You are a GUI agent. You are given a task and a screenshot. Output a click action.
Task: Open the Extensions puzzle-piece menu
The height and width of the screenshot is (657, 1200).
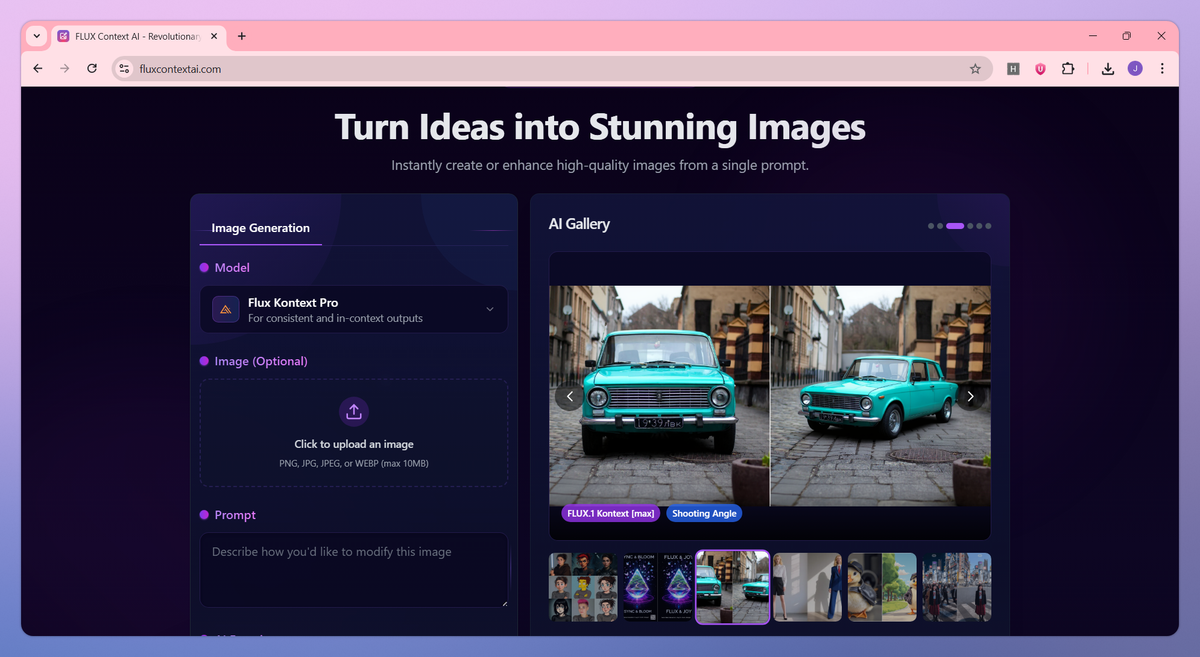click(1068, 69)
